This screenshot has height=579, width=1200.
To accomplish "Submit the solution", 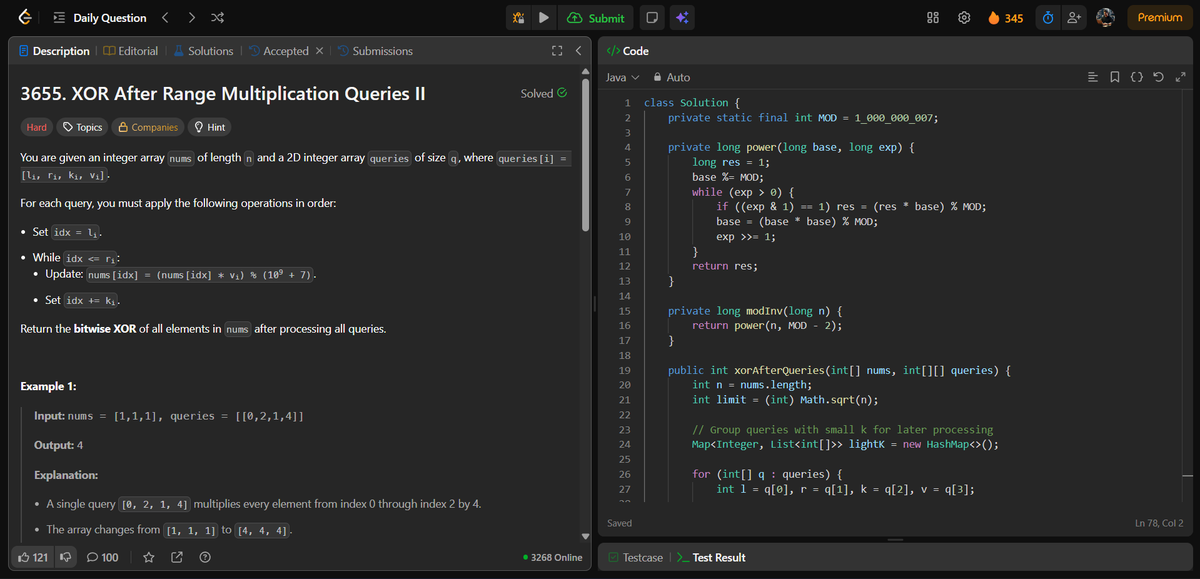I will click(596, 18).
